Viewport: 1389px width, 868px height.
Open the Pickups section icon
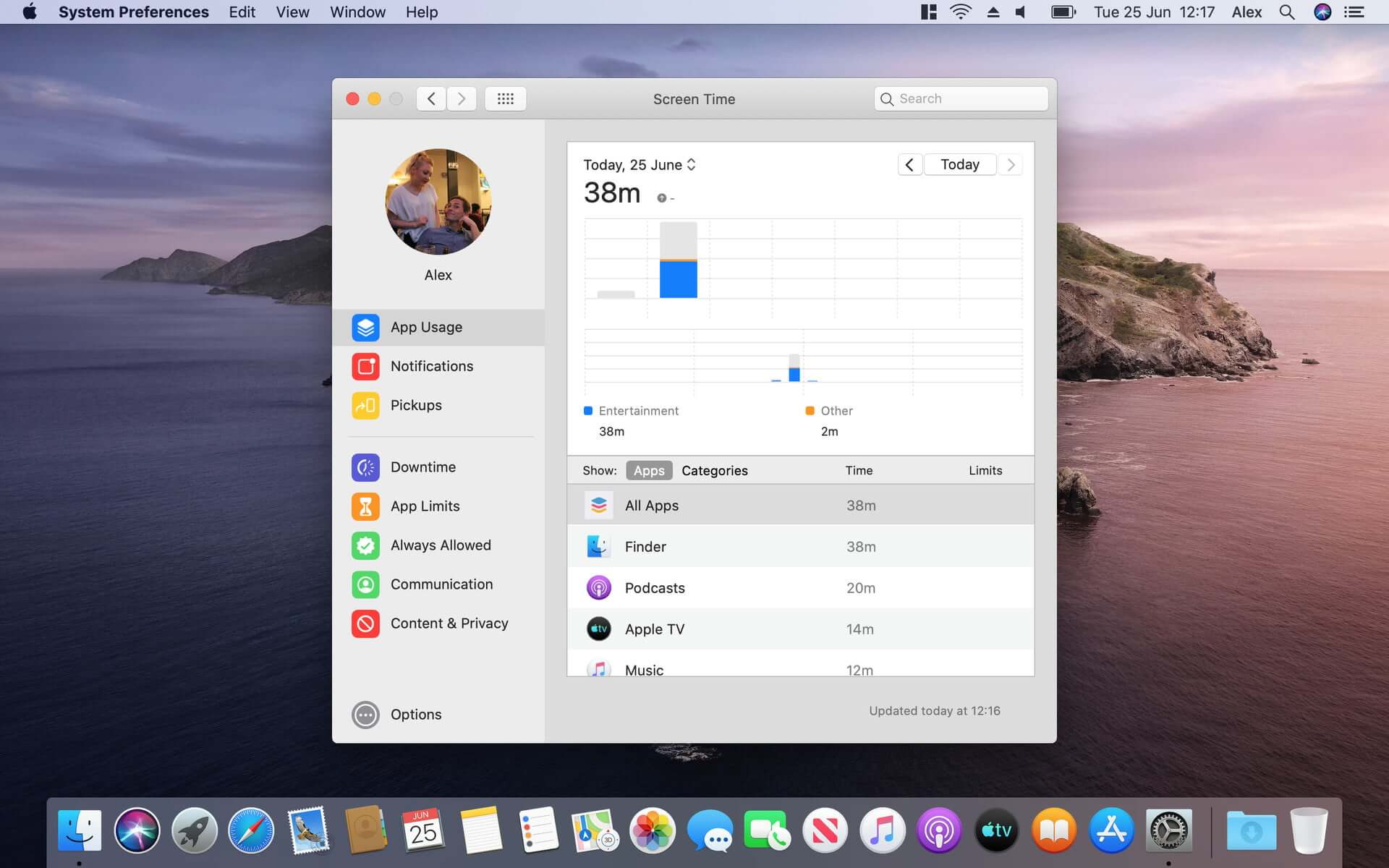(x=366, y=405)
